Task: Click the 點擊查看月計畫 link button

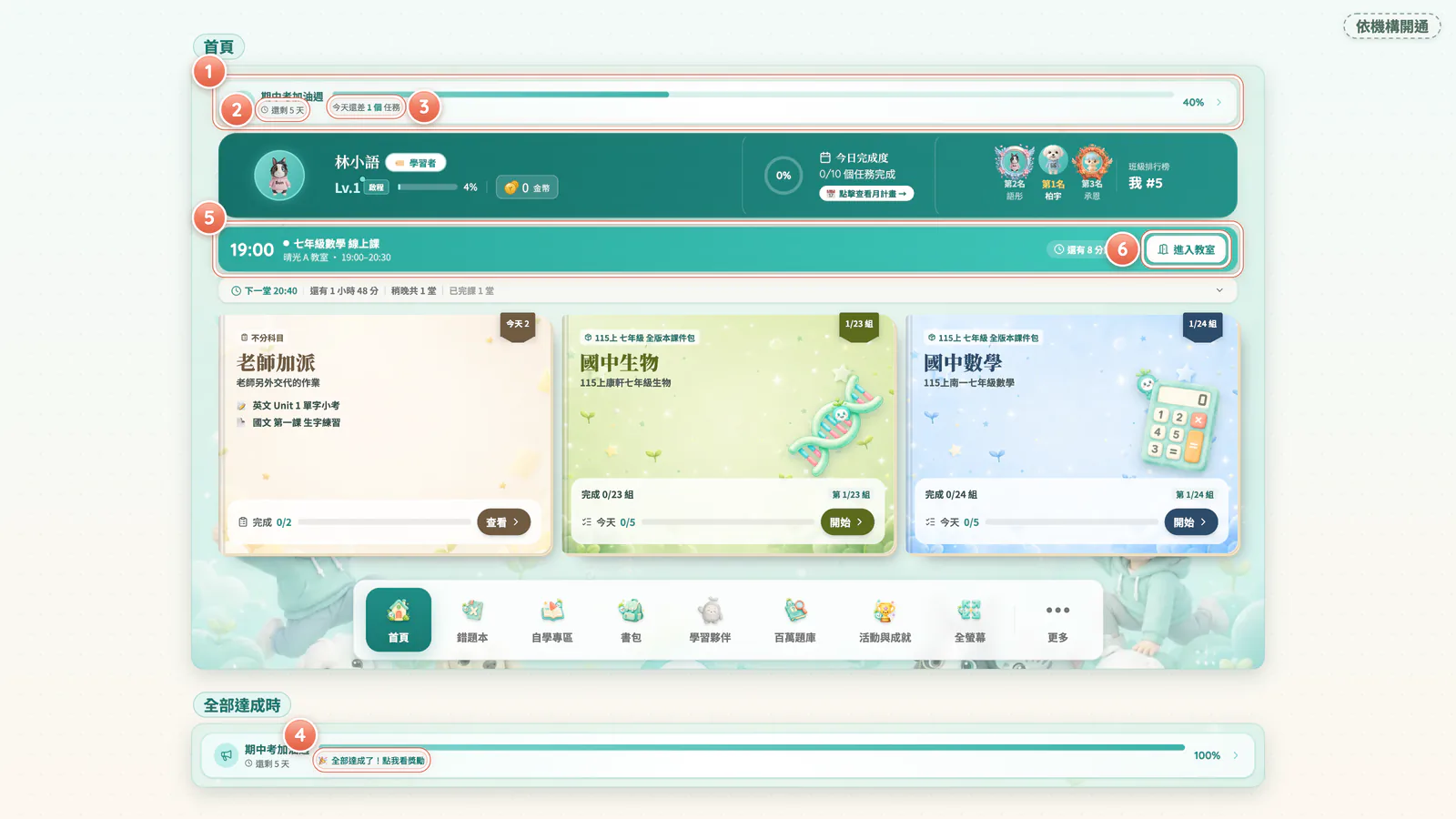Action: pyautogui.click(x=866, y=194)
